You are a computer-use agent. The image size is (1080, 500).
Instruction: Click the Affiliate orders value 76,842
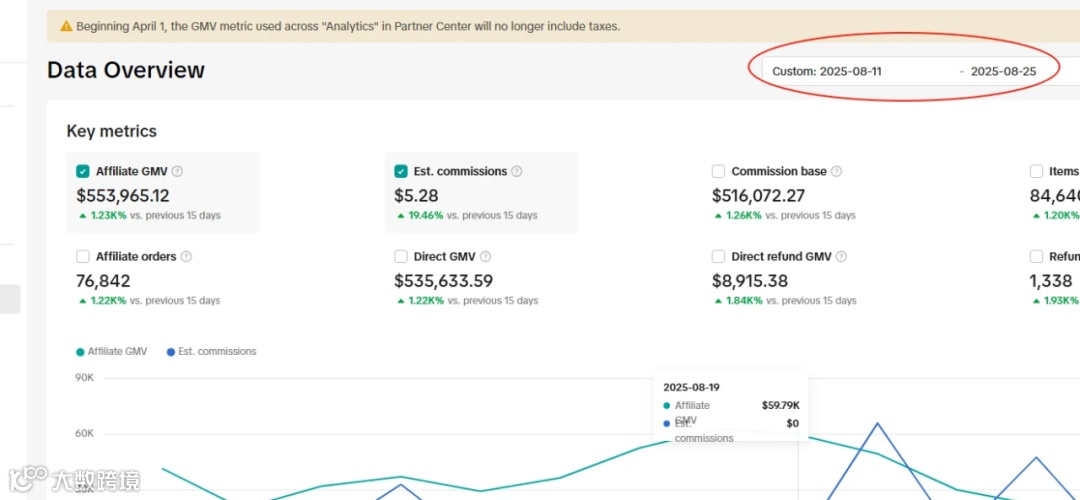103,281
